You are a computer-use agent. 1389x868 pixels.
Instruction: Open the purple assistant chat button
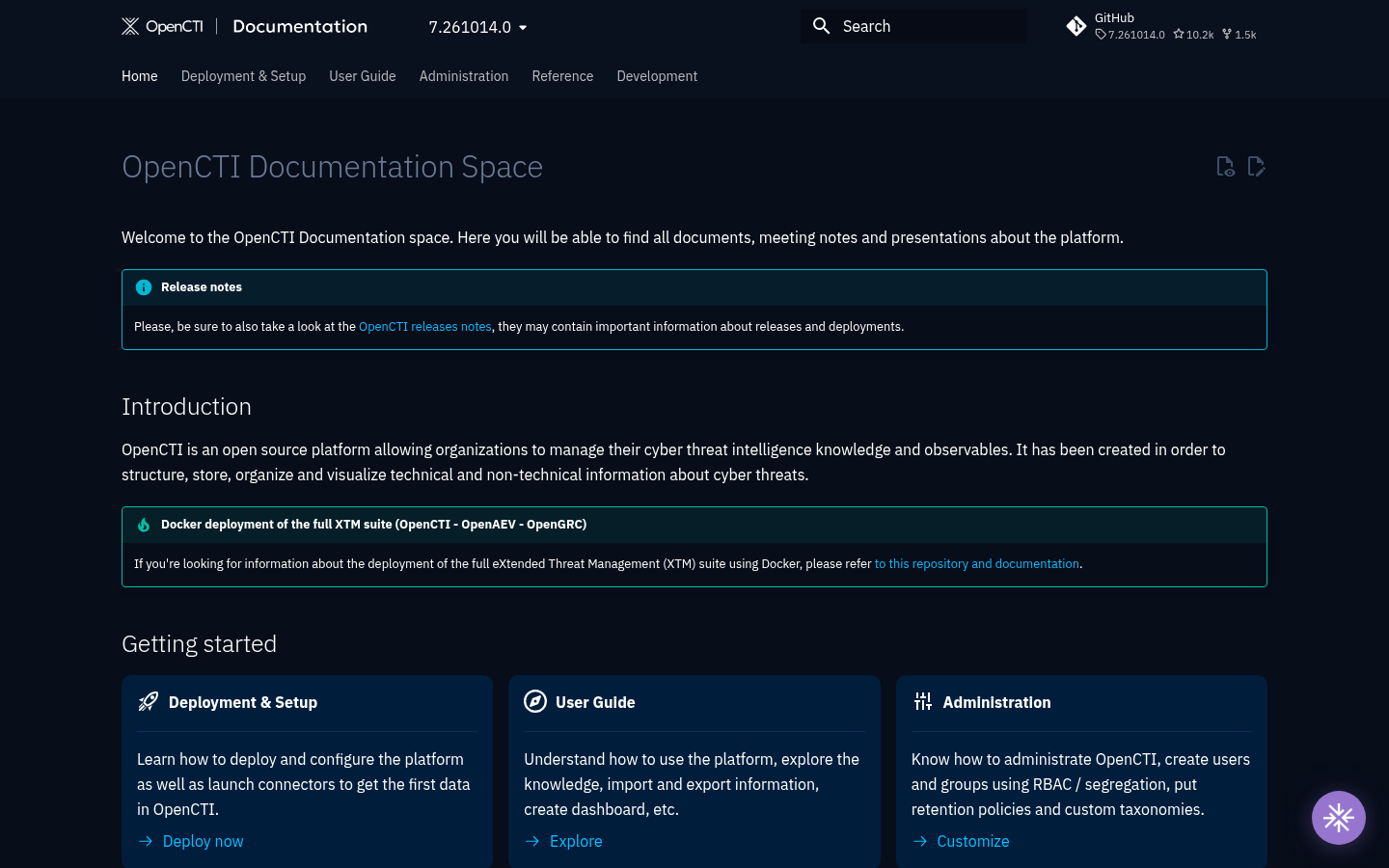[x=1339, y=818]
